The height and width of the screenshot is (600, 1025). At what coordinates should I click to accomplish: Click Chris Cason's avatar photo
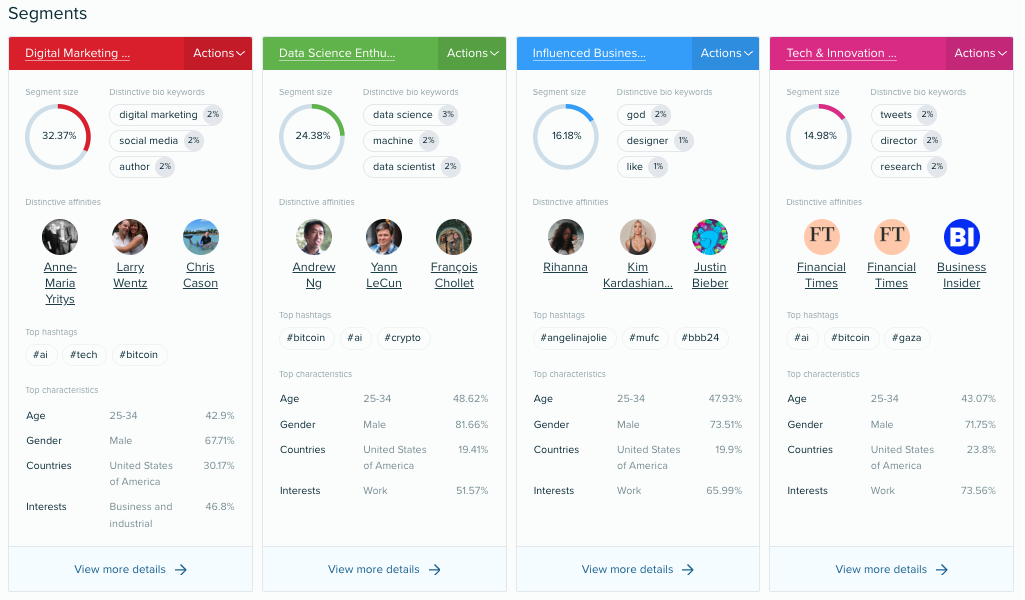[x=200, y=236]
